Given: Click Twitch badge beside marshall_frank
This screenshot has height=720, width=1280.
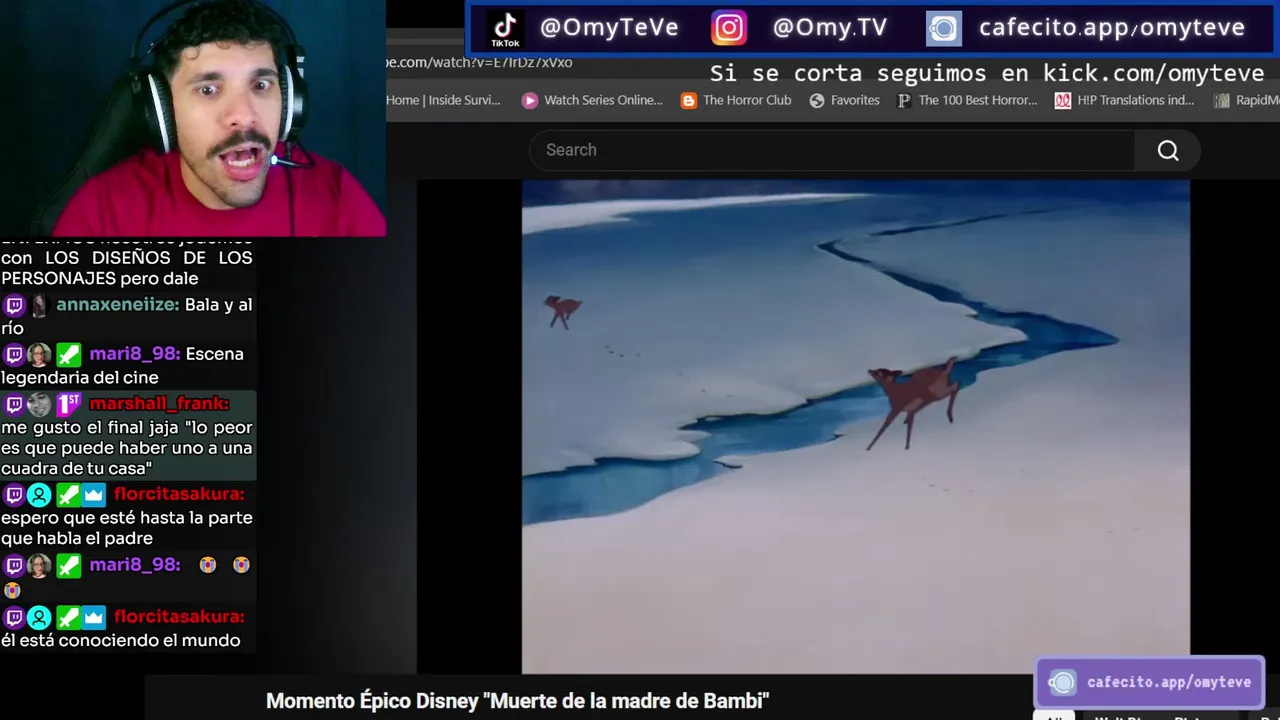Looking at the screenshot, I should tap(14, 404).
